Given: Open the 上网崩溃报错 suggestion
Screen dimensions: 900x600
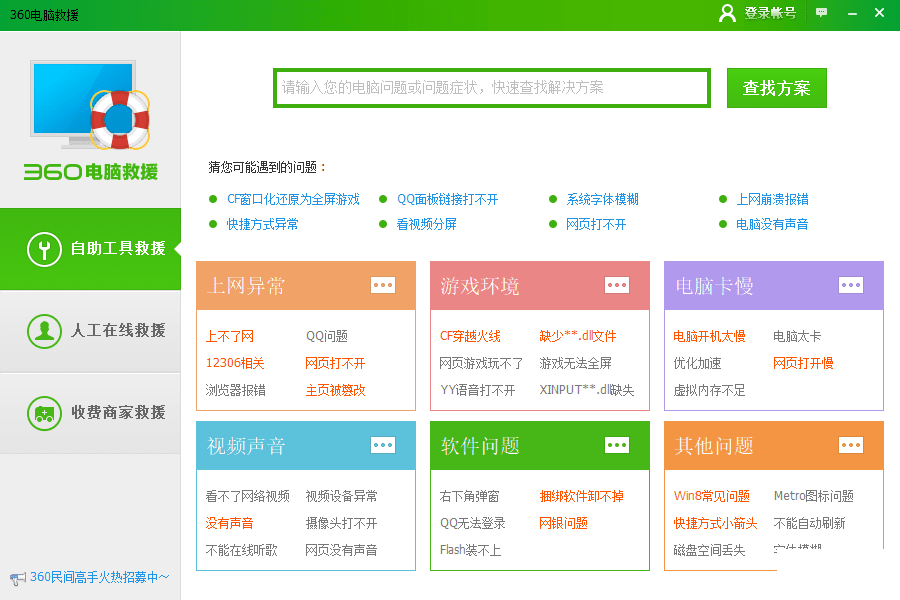Looking at the screenshot, I should [772, 199].
